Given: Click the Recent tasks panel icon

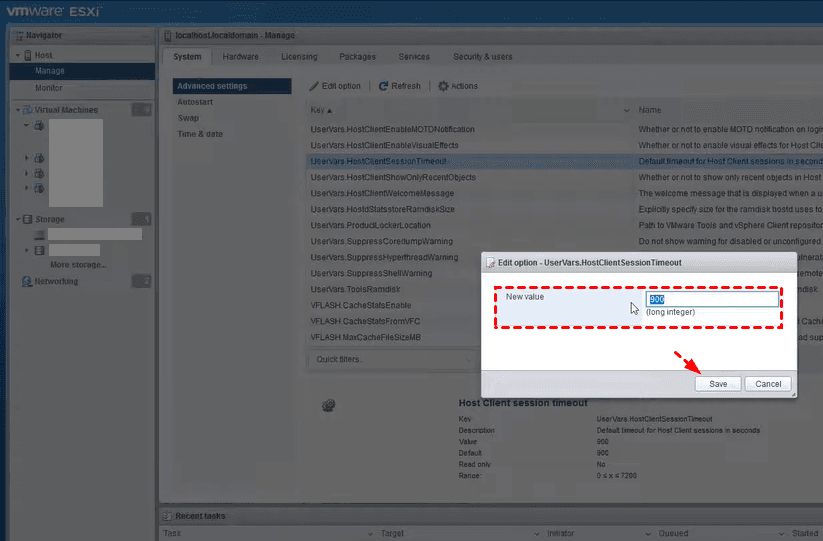Looking at the screenshot, I should point(167,516).
